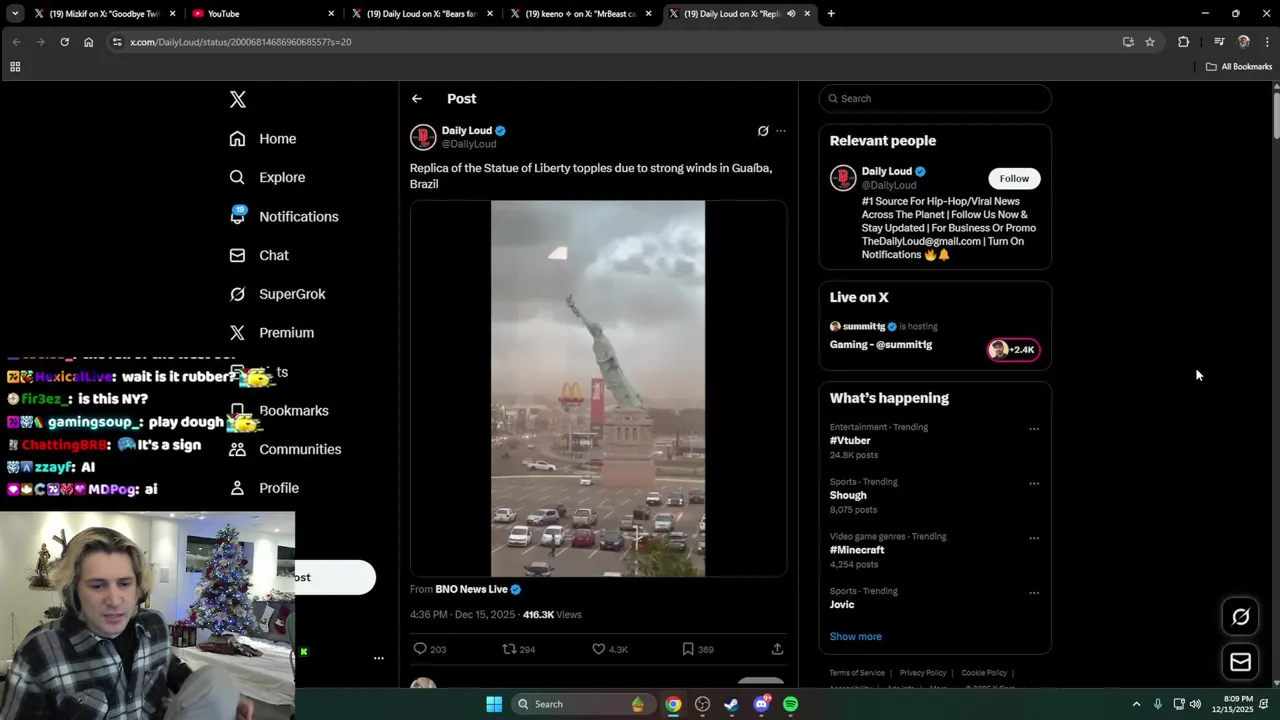Screen dimensions: 1280x720
Task: Open more options for #Vtuber trend
Action: (1034, 429)
